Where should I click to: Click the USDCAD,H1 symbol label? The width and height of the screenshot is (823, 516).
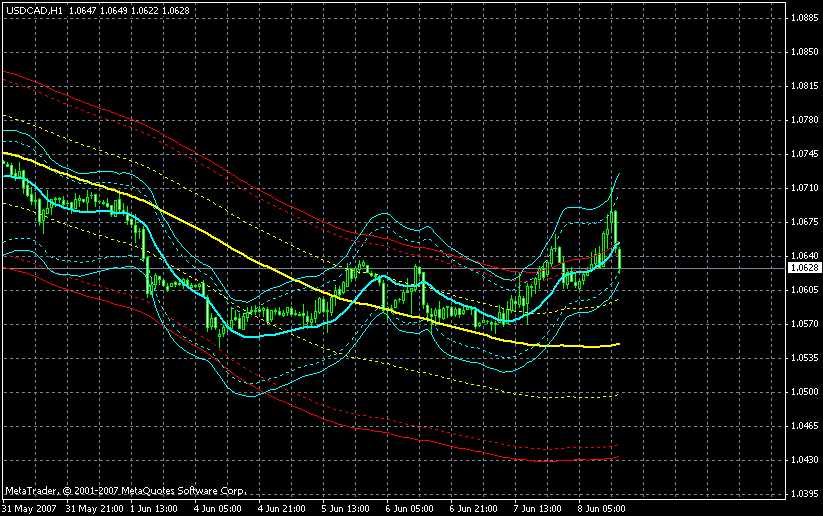click(x=34, y=10)
